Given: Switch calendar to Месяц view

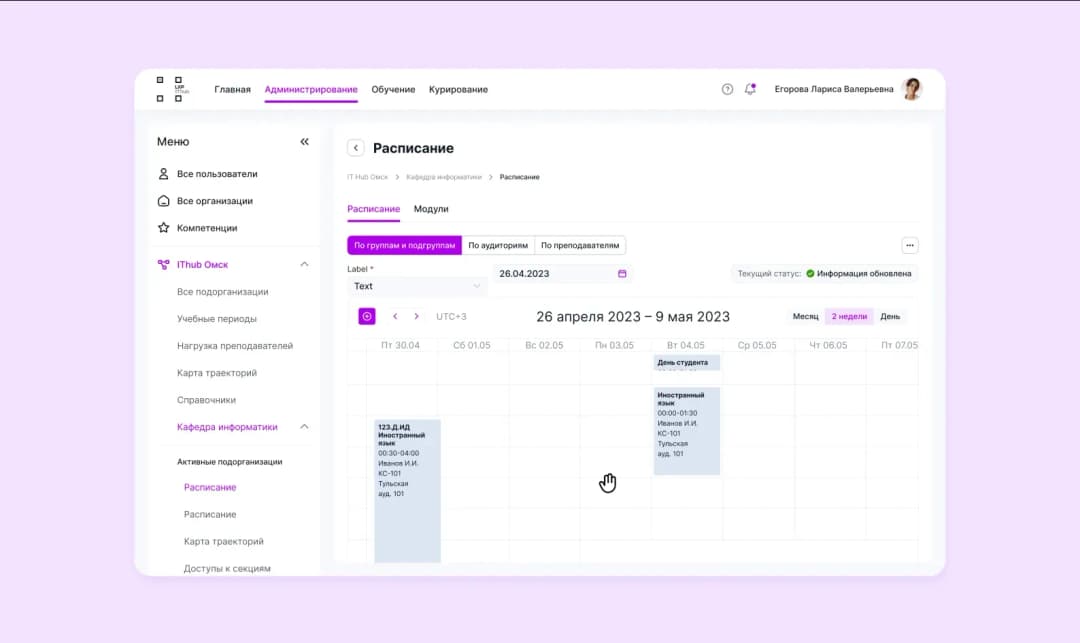Looking at the screenshot, I should (805, 317).
